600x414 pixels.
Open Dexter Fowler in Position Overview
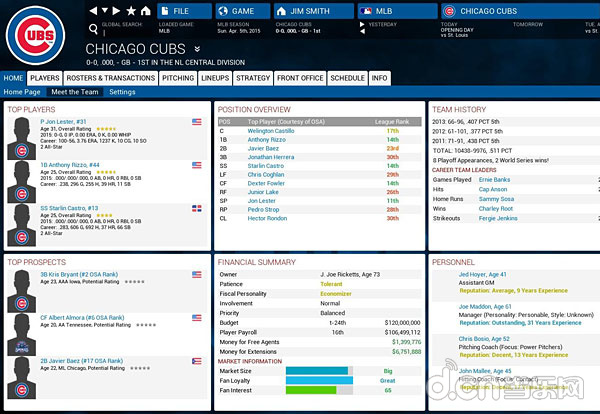266,183
